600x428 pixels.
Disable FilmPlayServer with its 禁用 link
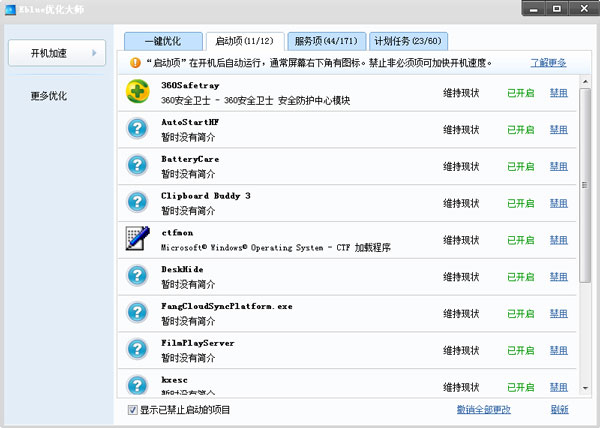(559, 350)
